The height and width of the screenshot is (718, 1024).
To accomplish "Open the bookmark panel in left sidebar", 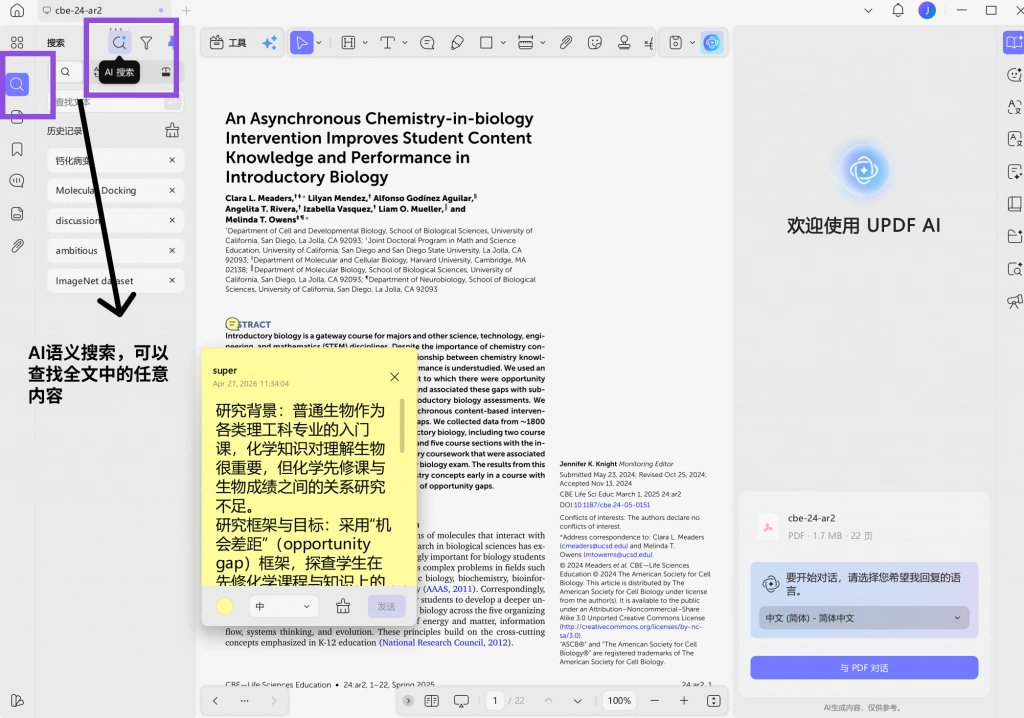I will click(17, 149).
